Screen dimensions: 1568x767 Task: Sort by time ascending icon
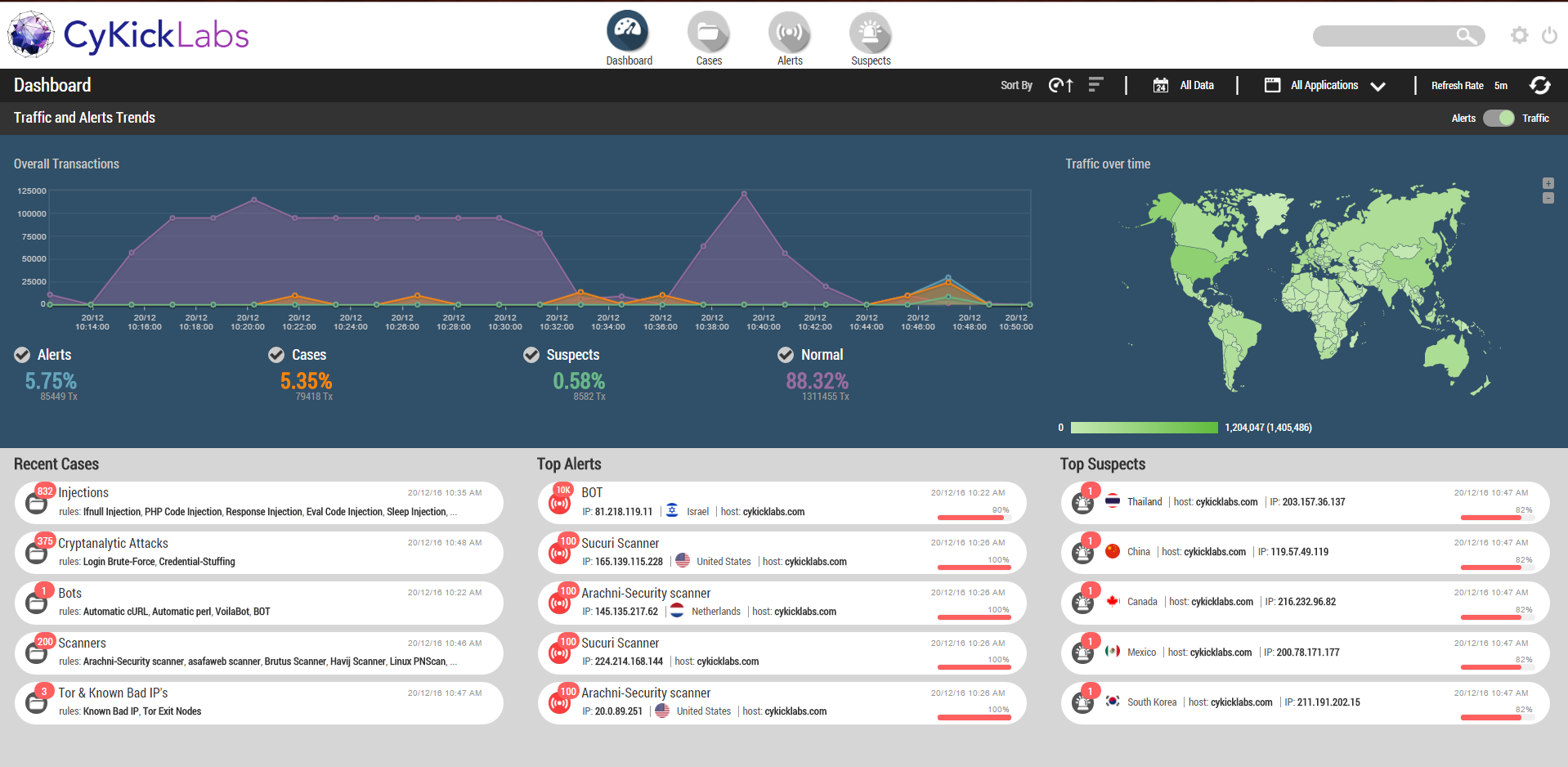point(1060,85)
